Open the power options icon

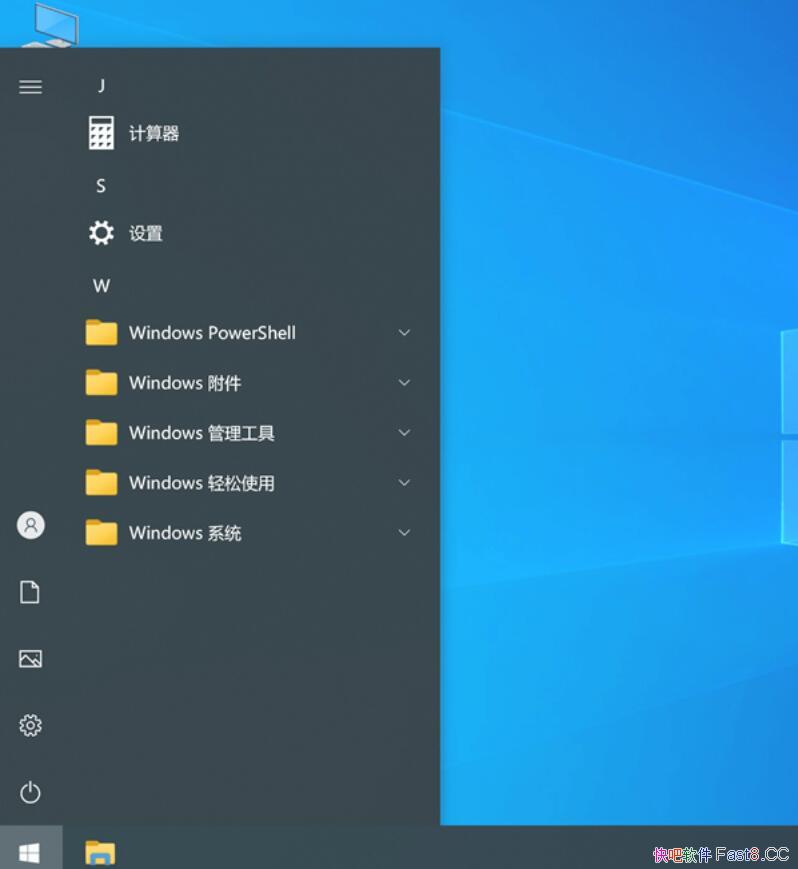coord(31,793)
